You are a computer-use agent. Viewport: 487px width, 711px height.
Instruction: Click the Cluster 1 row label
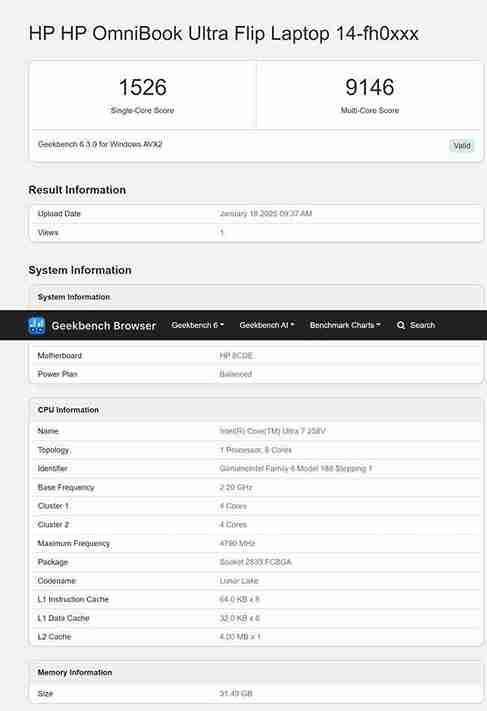[53, 506]
